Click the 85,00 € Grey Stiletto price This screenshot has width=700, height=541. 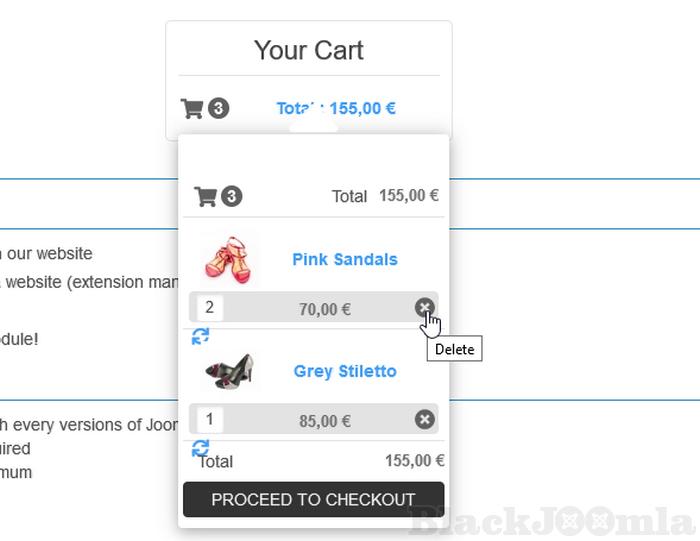[324, 421]
